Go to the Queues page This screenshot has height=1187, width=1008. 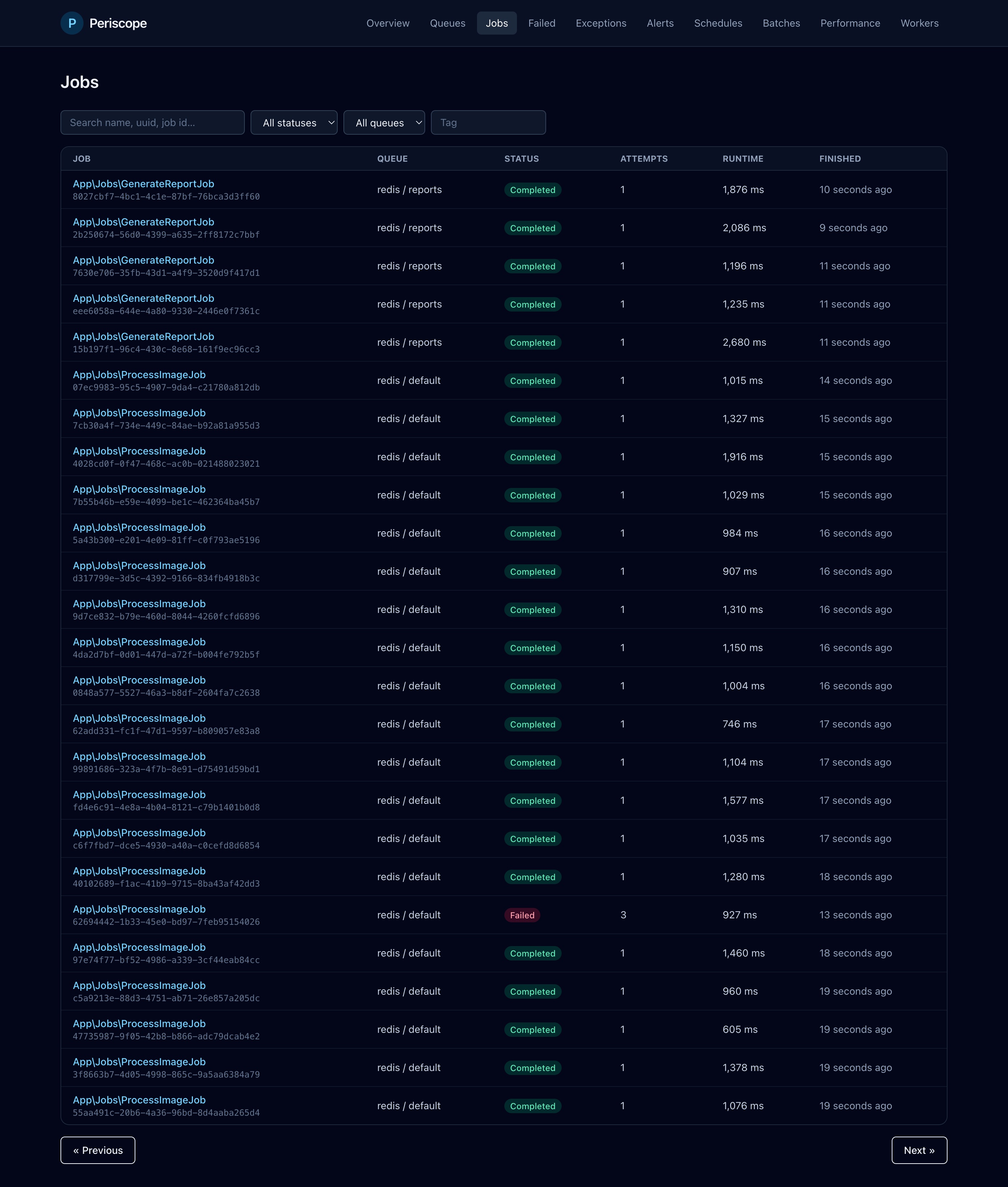[x=447, y=23]
